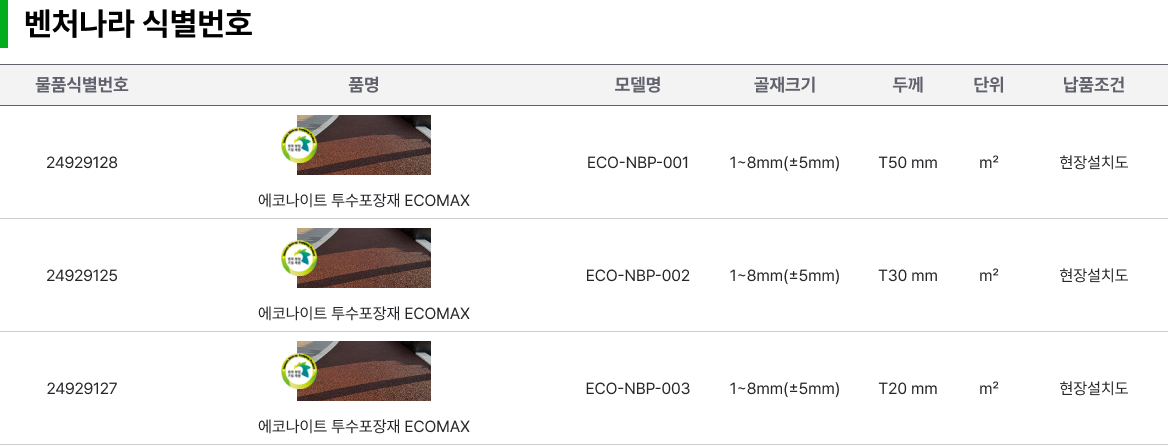Click the 골재크기 column header
1168x445 pixels.
[x=784, y=85]
